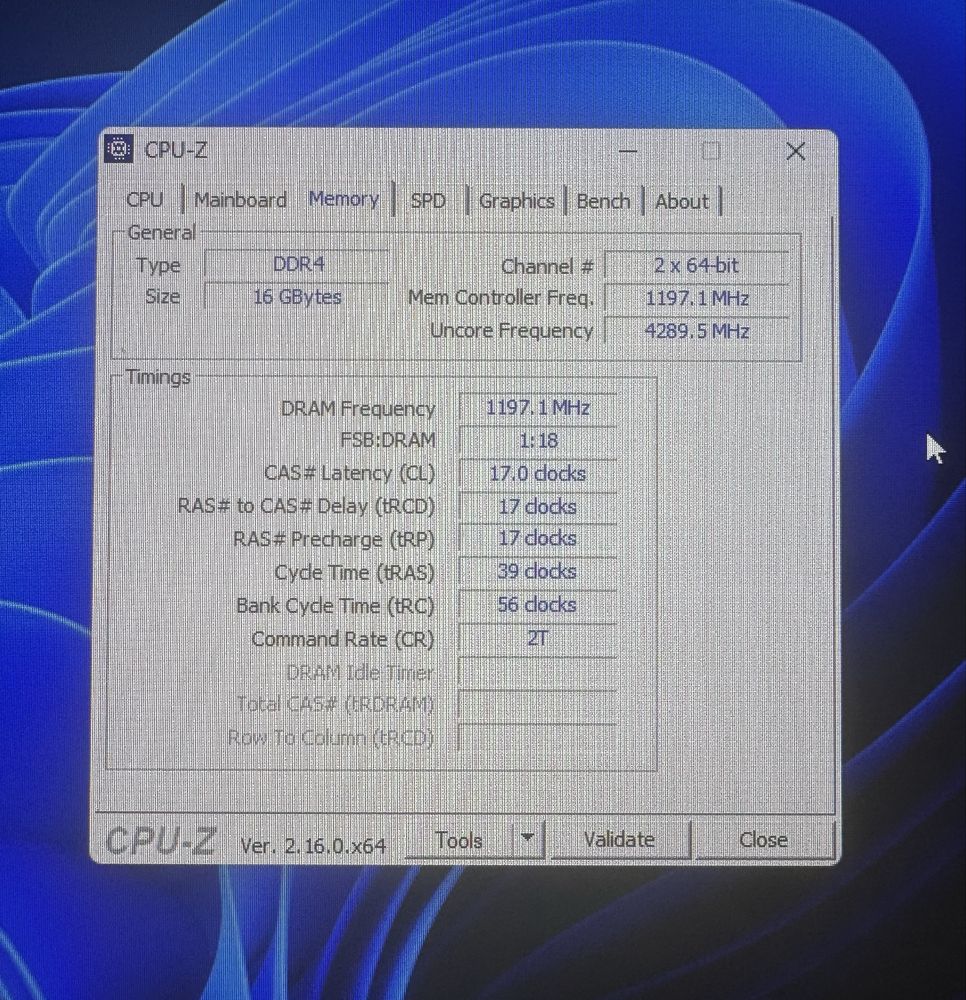
Task: Close CPU-Z with the title bar X
Action: (795, 151)
